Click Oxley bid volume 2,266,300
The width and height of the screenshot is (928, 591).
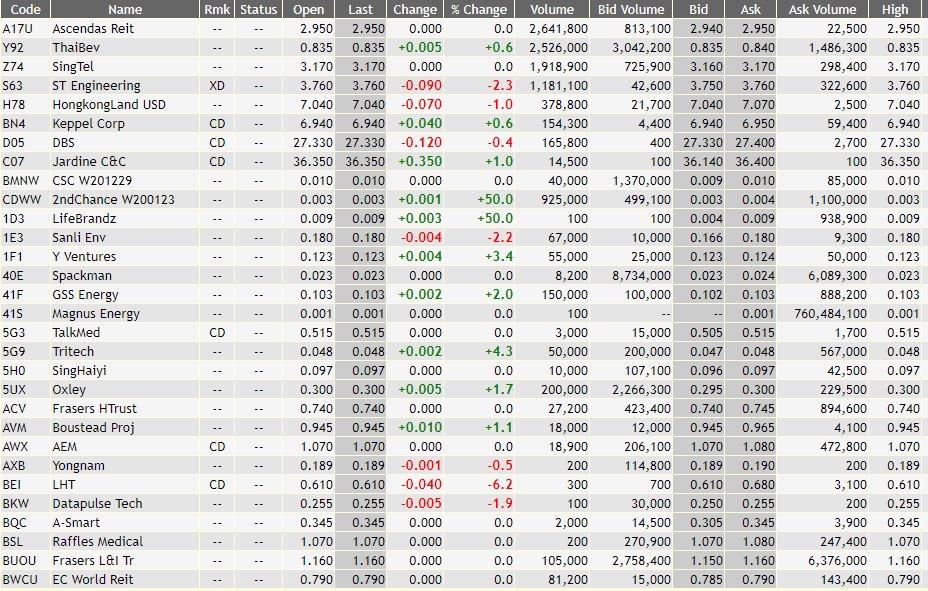pyautogui.click(x=642, y=390)
